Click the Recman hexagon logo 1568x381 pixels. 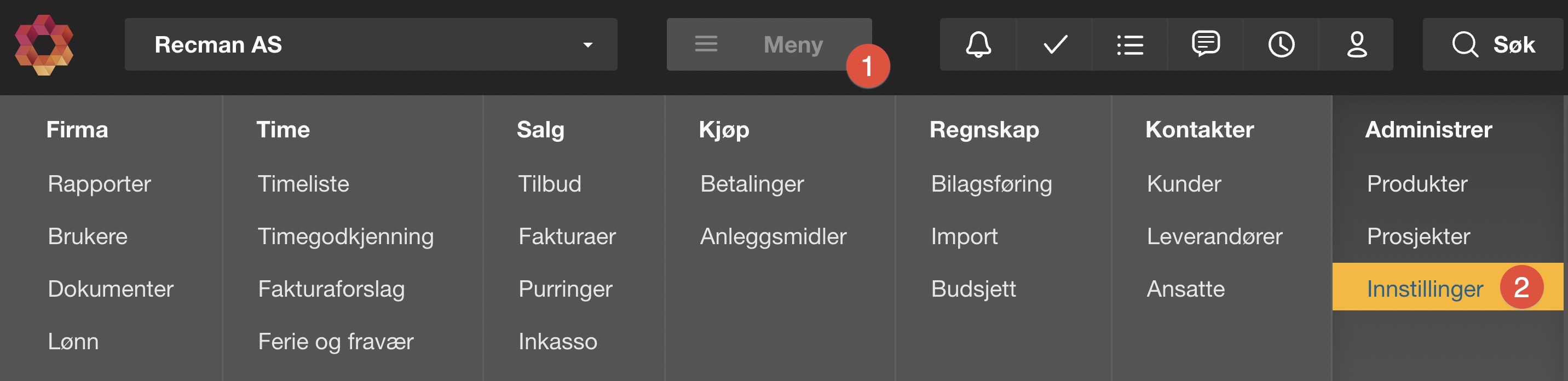(44, 44)
